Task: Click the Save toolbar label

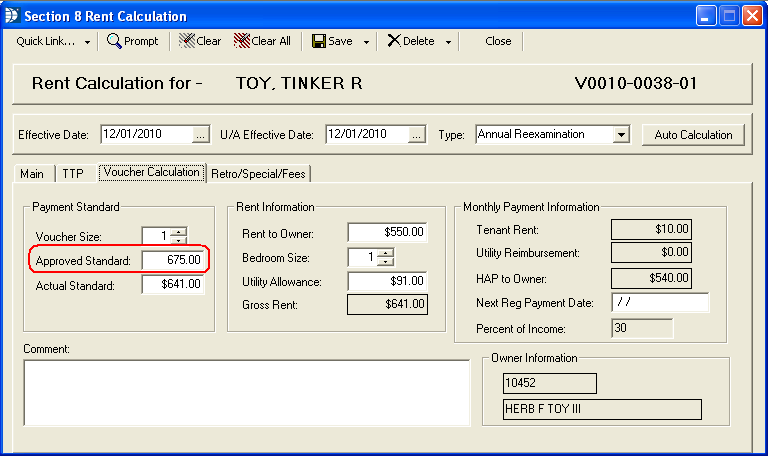Action: tap(340, 41)
